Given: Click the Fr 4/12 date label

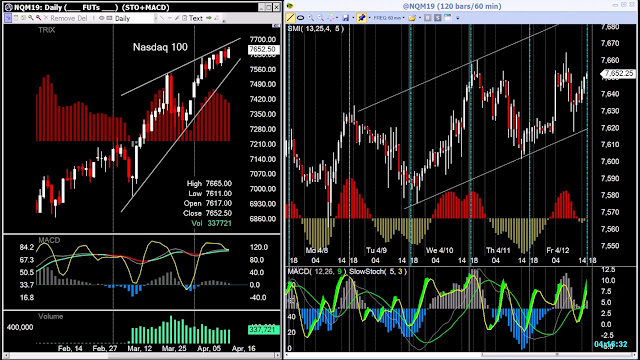Looking at the screenshot, I should click(558, 250).
